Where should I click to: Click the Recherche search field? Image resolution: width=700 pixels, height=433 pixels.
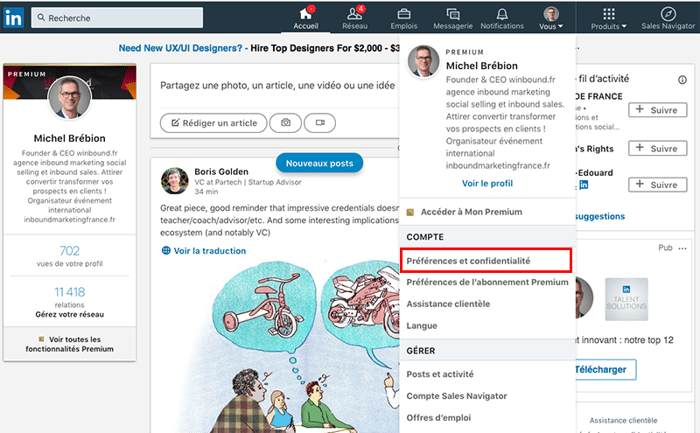pos(117,18)
